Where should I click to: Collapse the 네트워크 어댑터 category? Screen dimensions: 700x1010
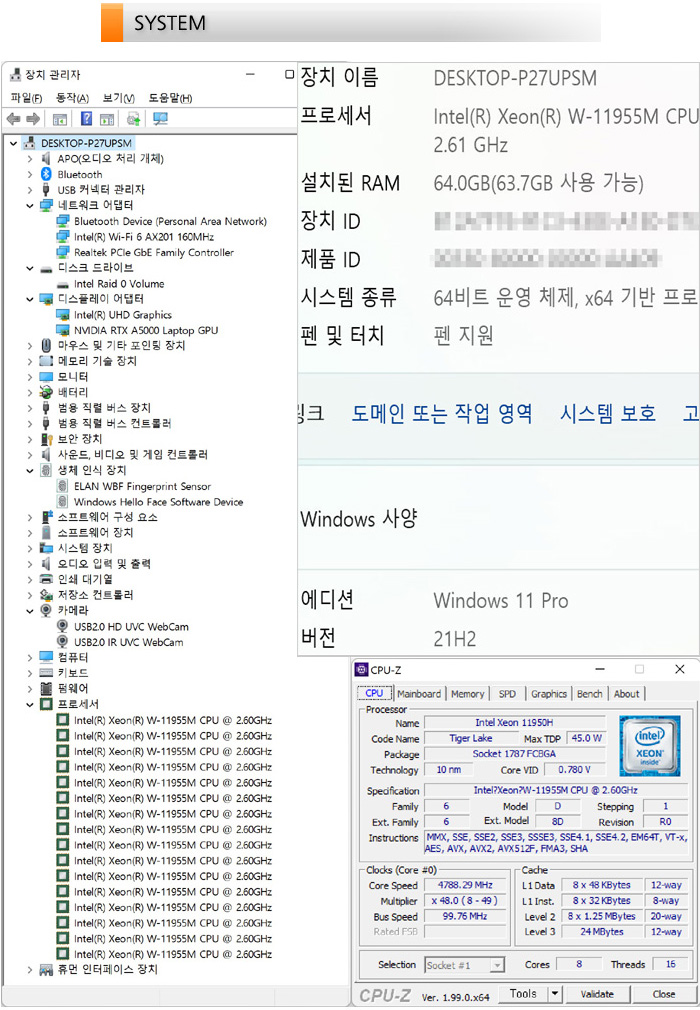(30, 205)
